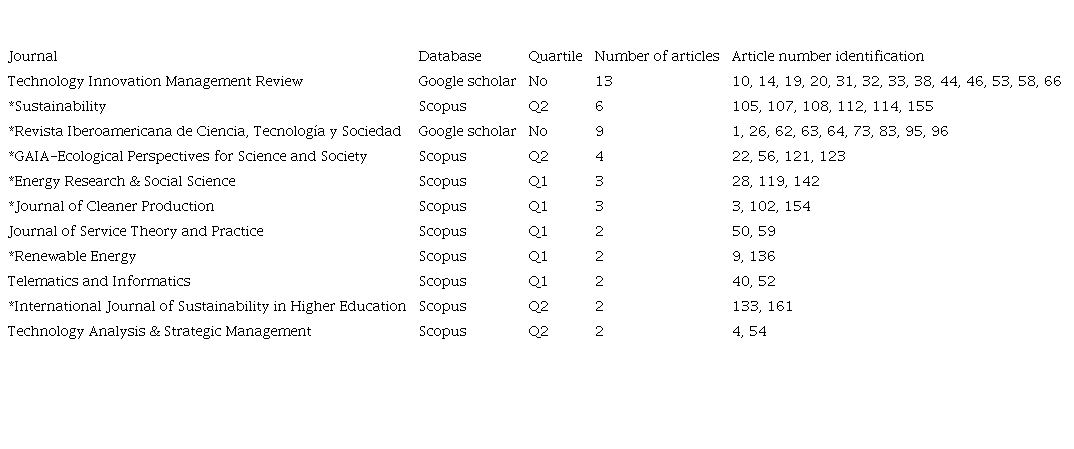Click article count 13 in first row
Viewport: 1074px width, 449px height.
click(x=603, y=81)
